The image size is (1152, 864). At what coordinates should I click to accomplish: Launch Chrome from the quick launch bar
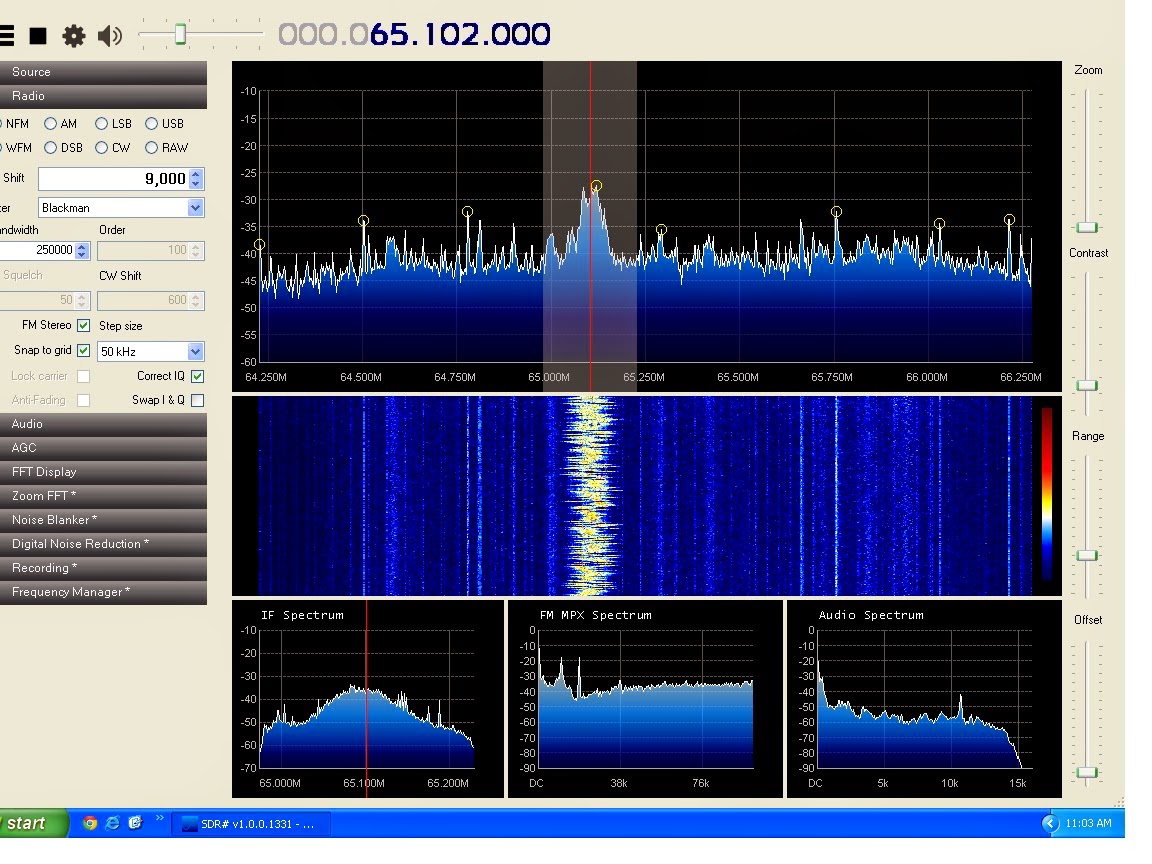click(x=90, y=824)
